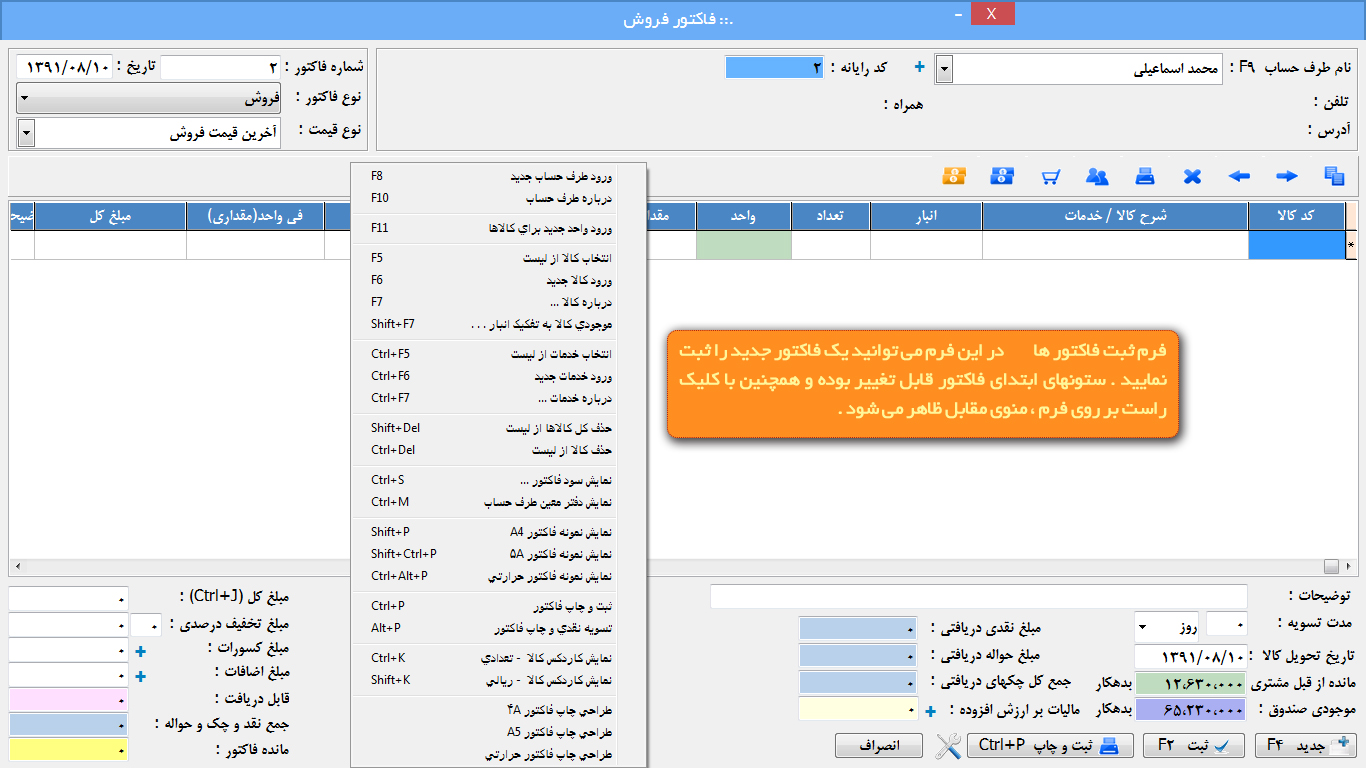Image resolution: width=1366 pixels, height=768 pixels.
Task: Click the shopping cart toolbar icon
Action: click(x=1050, y=177)
